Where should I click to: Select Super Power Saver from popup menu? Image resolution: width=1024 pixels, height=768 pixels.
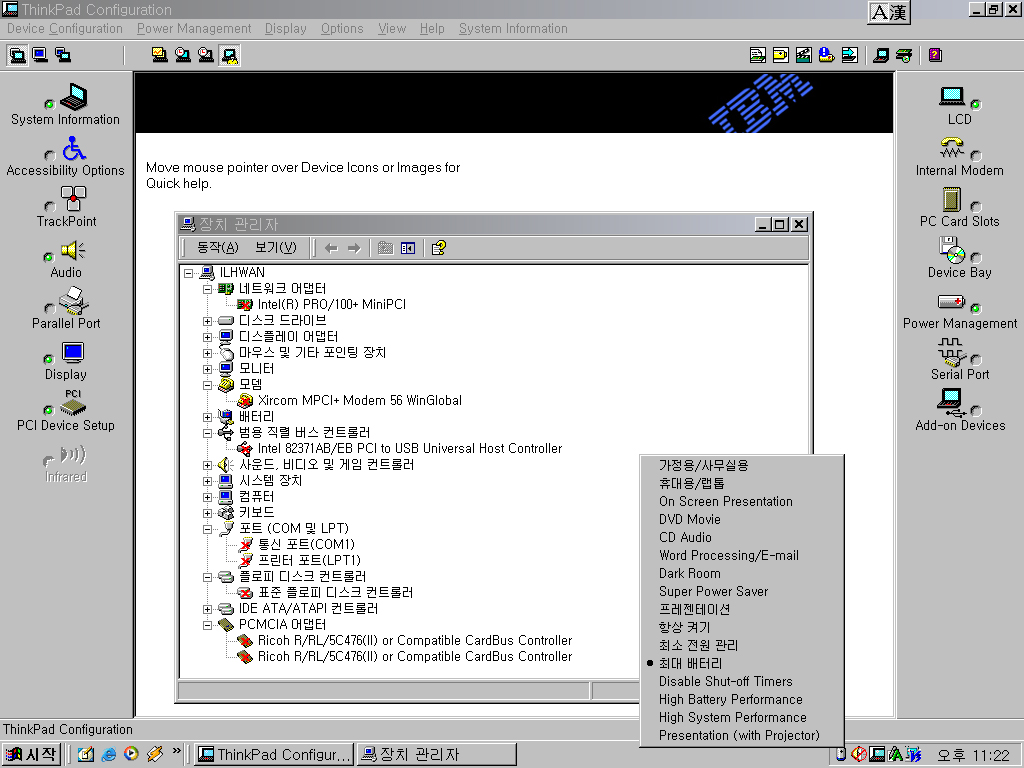click(713, 591)
